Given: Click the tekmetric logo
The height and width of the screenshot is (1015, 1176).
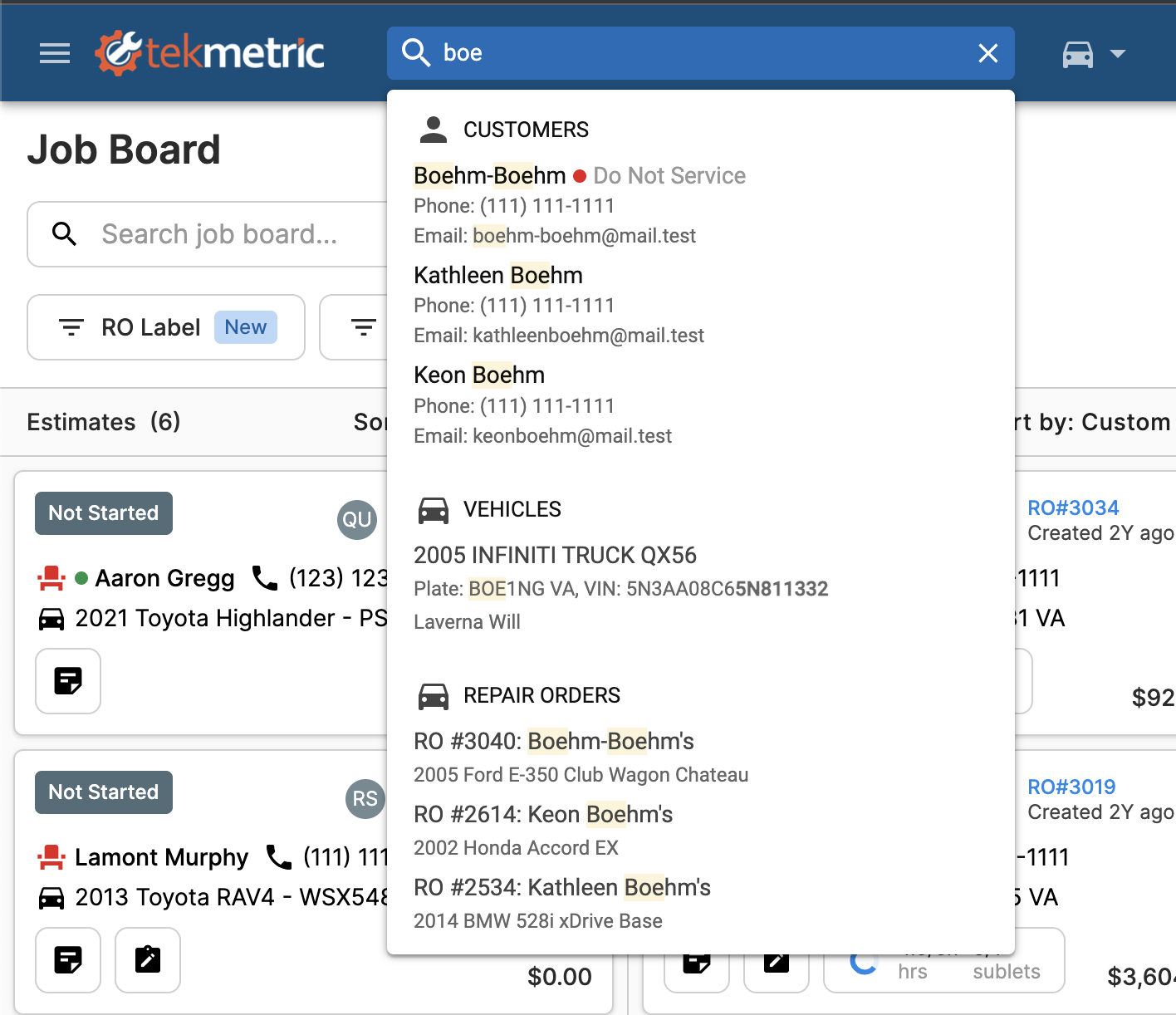Looking at the screenshot, I should pos(209,53).
